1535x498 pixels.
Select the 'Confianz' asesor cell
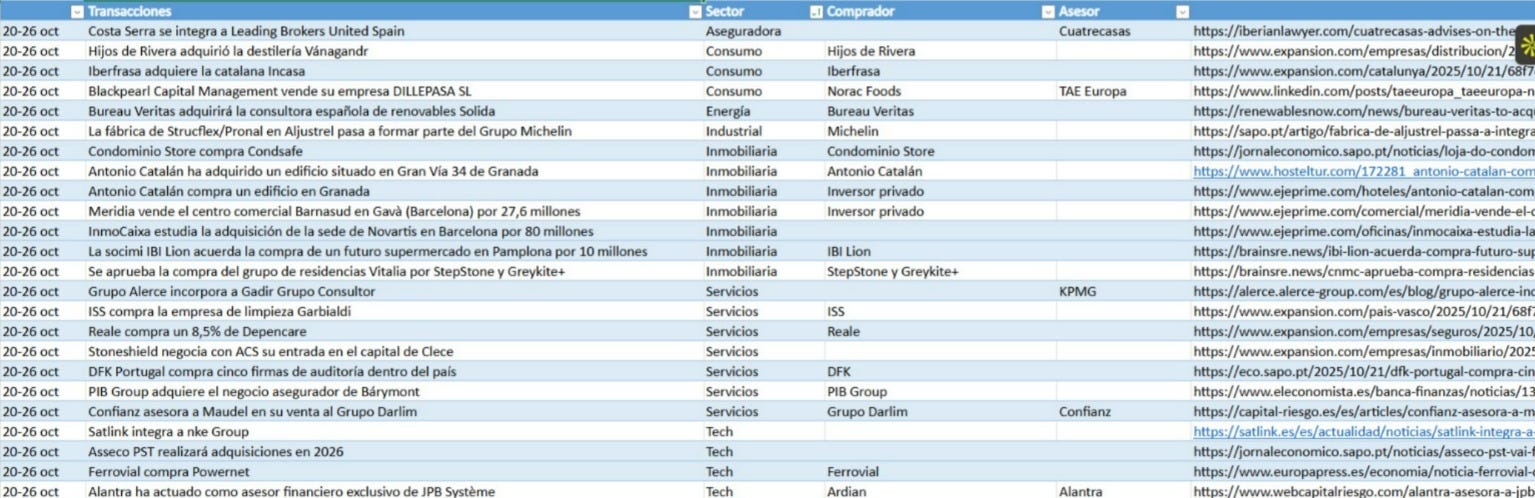(x=1123, y=411)
